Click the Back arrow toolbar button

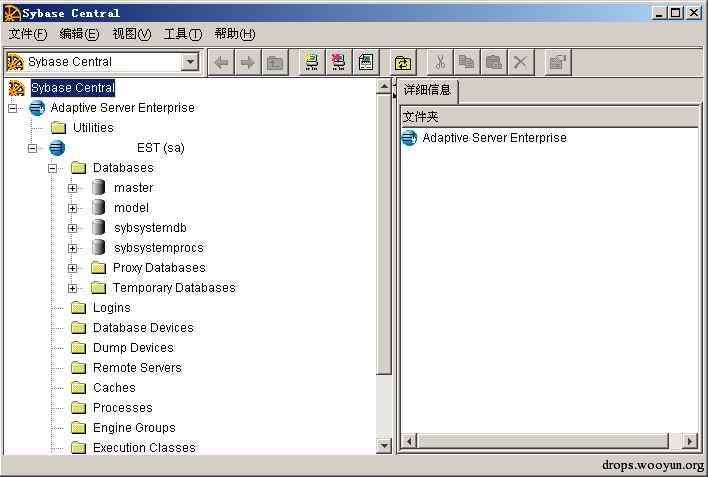coord(221,62)
